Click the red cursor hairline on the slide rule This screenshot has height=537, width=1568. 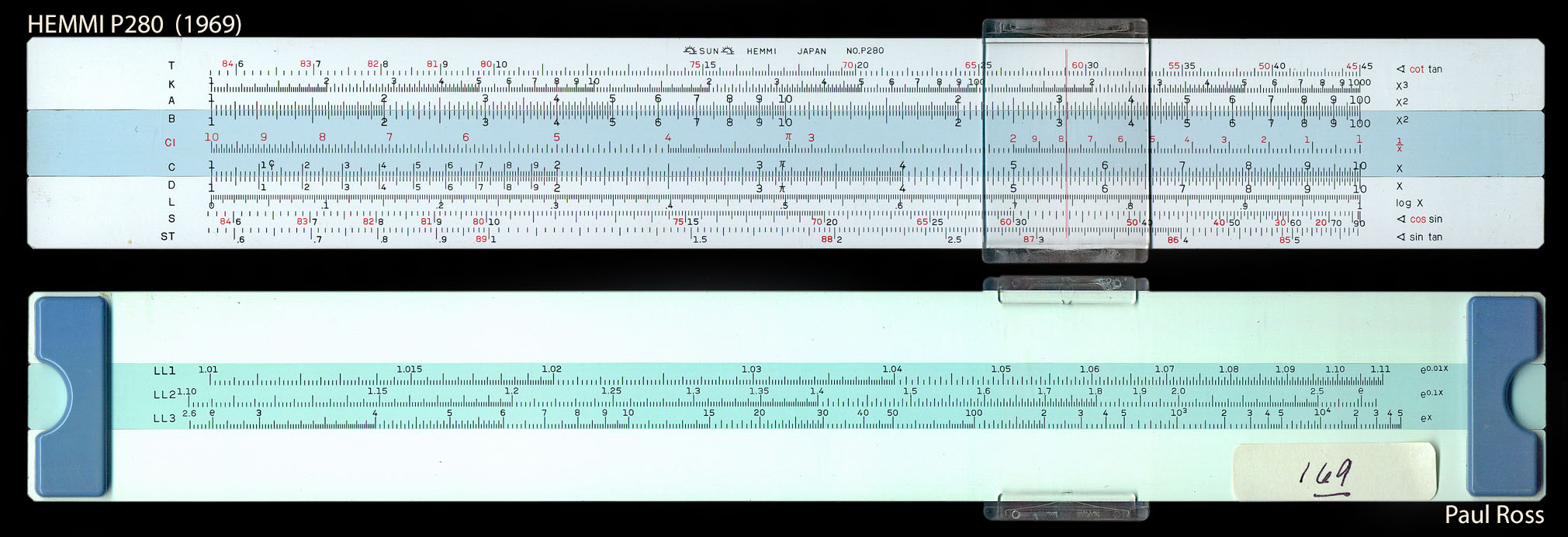tap(1067, 144)
